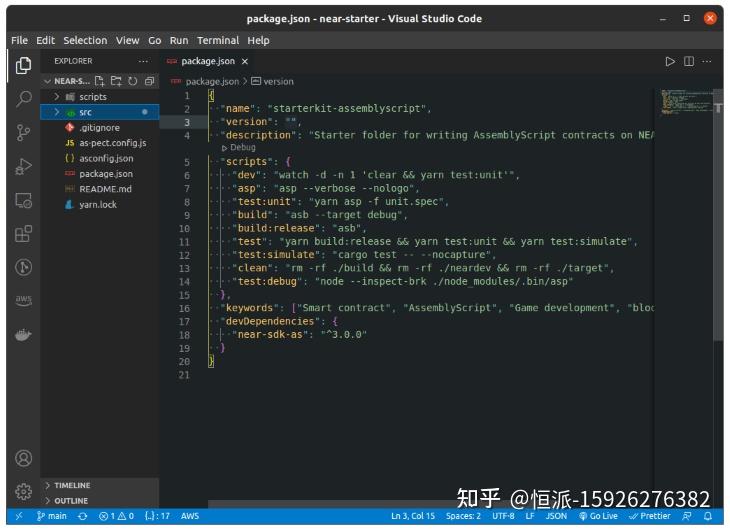Click the {..}: 17 status bar item
730x531 pixels.
(157, 516)
